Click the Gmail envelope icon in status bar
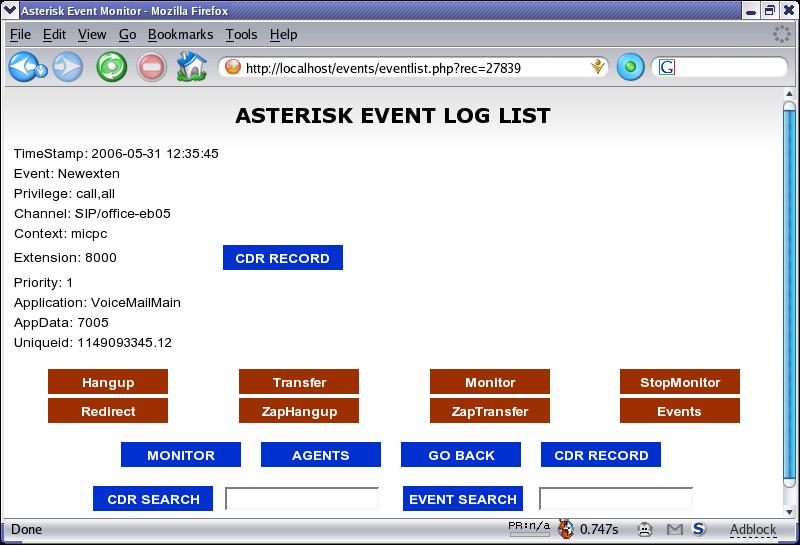The width and height of the screenshot is (800, 545). click(x=675, y=529)
